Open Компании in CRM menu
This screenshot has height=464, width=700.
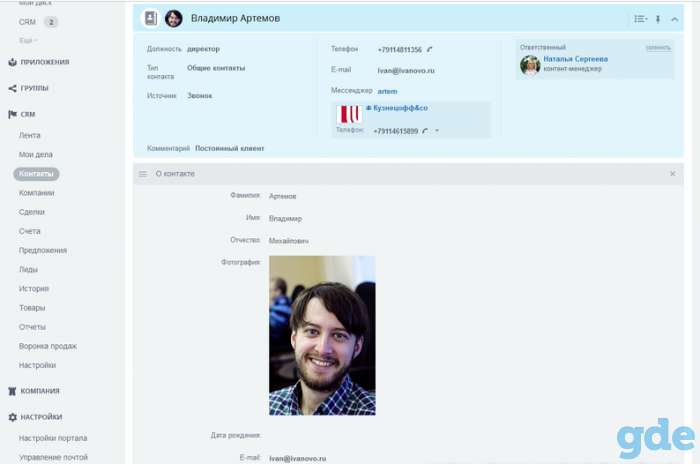coord(37,193)
